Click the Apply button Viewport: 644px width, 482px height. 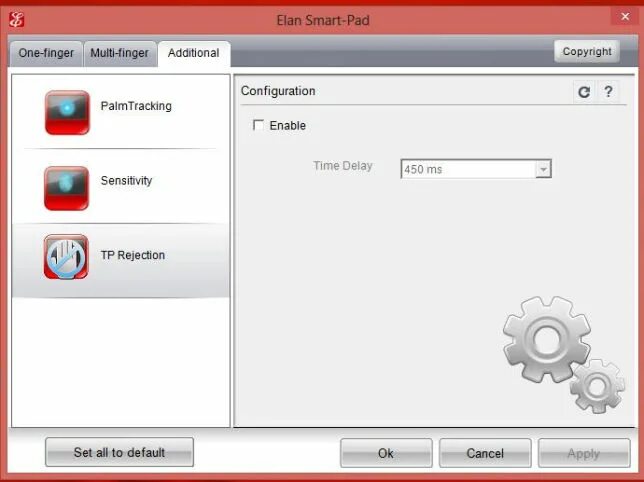click(x=584, y=453)
